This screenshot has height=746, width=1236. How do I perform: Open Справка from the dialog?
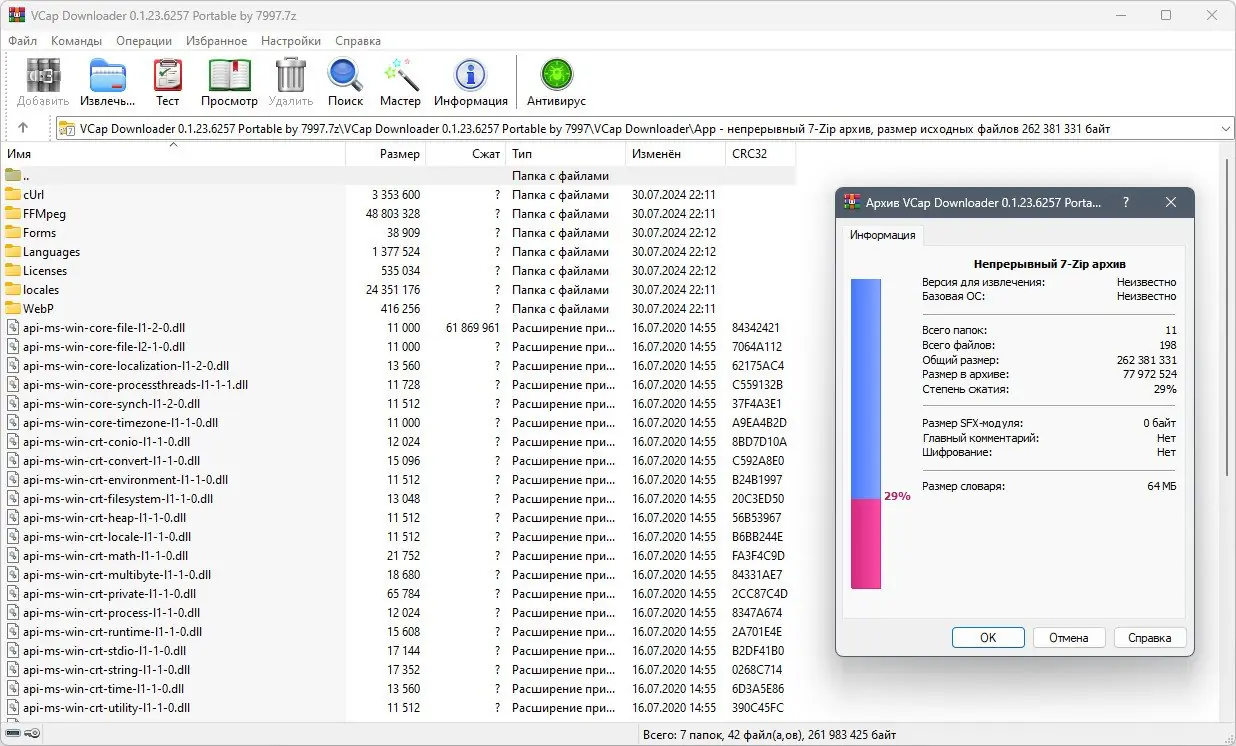(x=1150, y=637)
